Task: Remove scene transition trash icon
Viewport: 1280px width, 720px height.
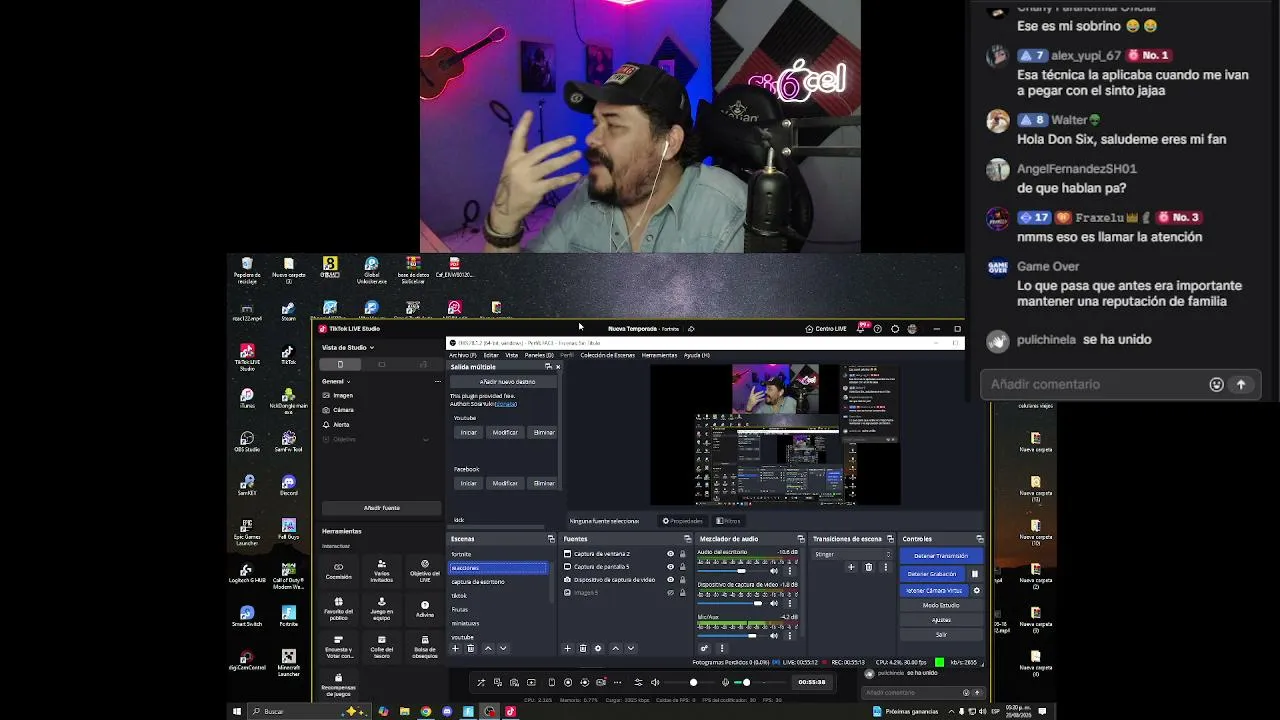Action: 868,567
